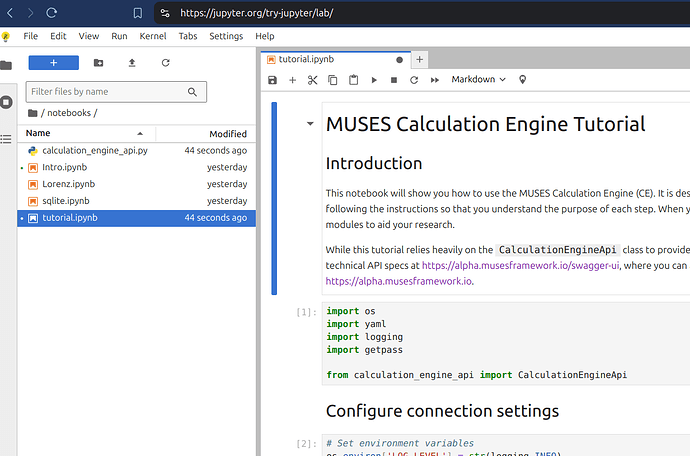Viewport: 690px width, 456px height.
Task: Click the search magnifier in file filter
Action: [192, 92]
